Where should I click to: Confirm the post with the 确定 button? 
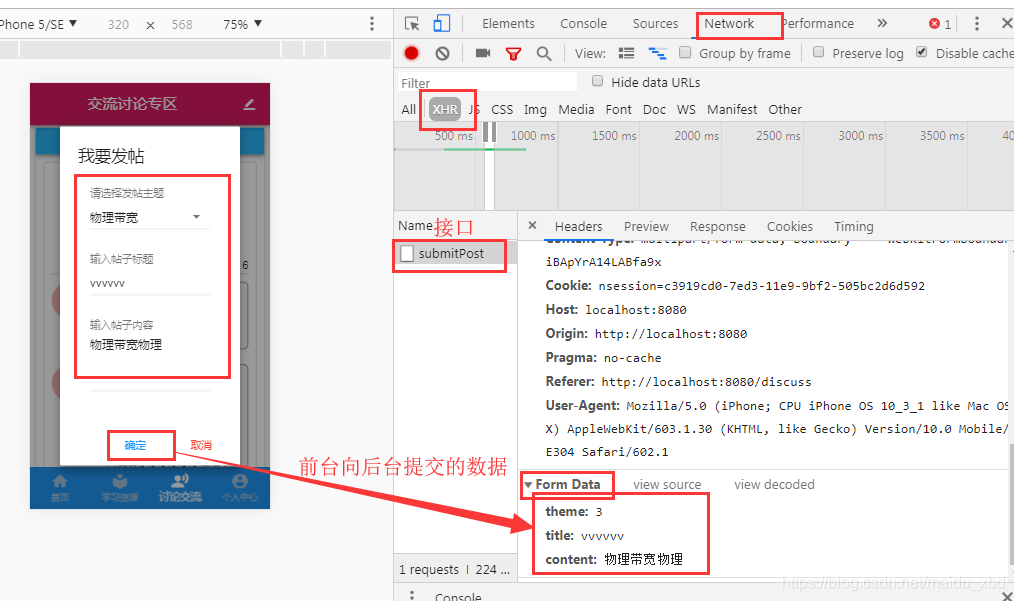pyautogui.click(x=135, y=445)
